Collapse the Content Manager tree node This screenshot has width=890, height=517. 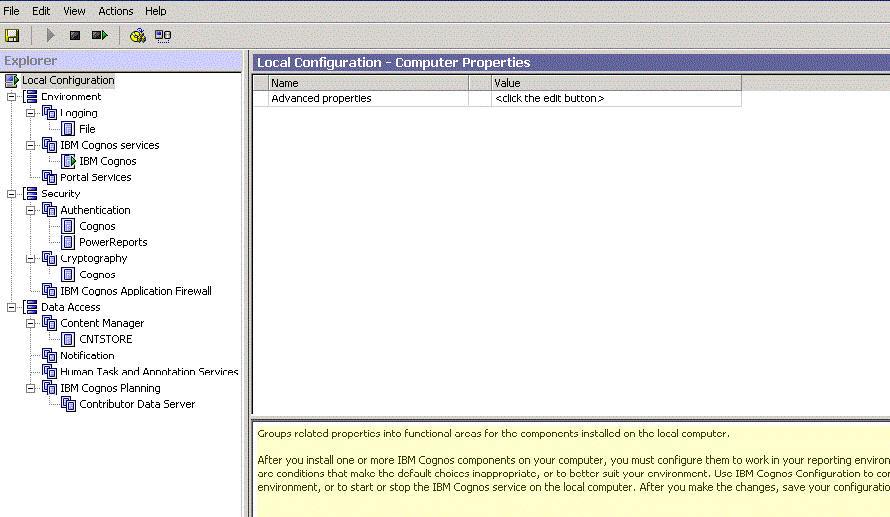pyautogui.click(x=31, y=323)
